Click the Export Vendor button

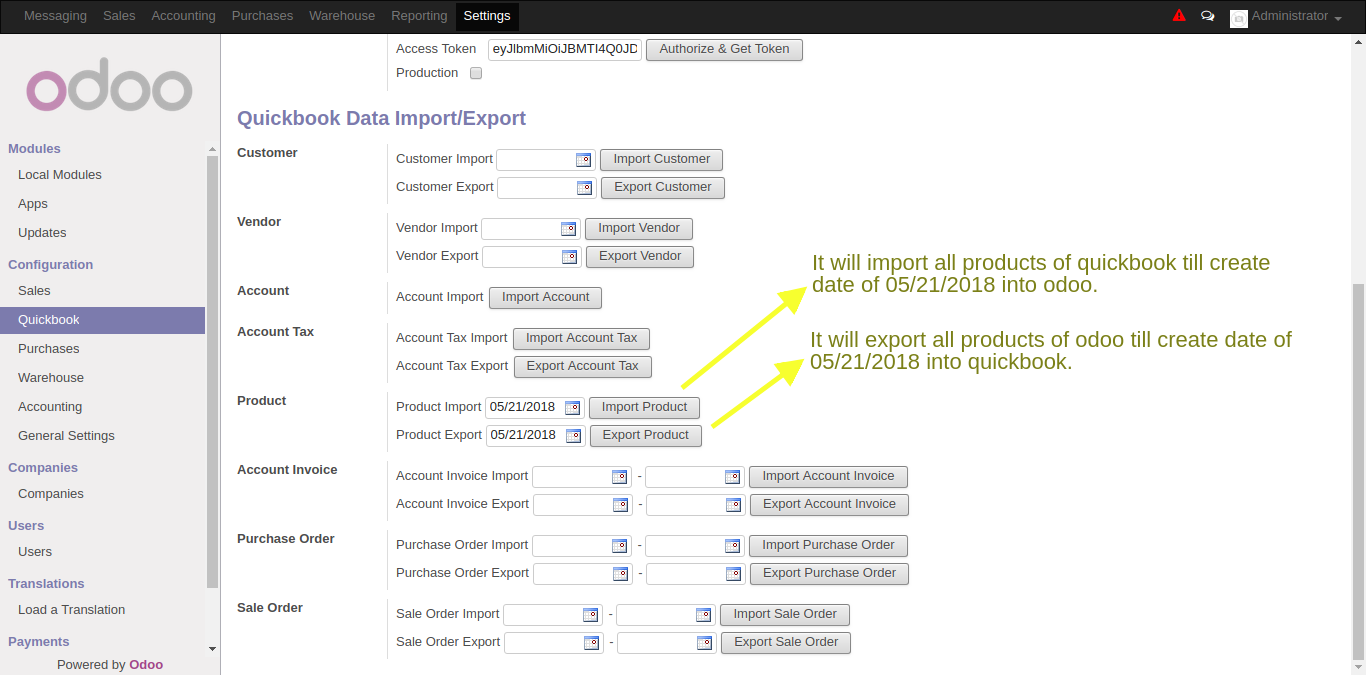[640, 256]
